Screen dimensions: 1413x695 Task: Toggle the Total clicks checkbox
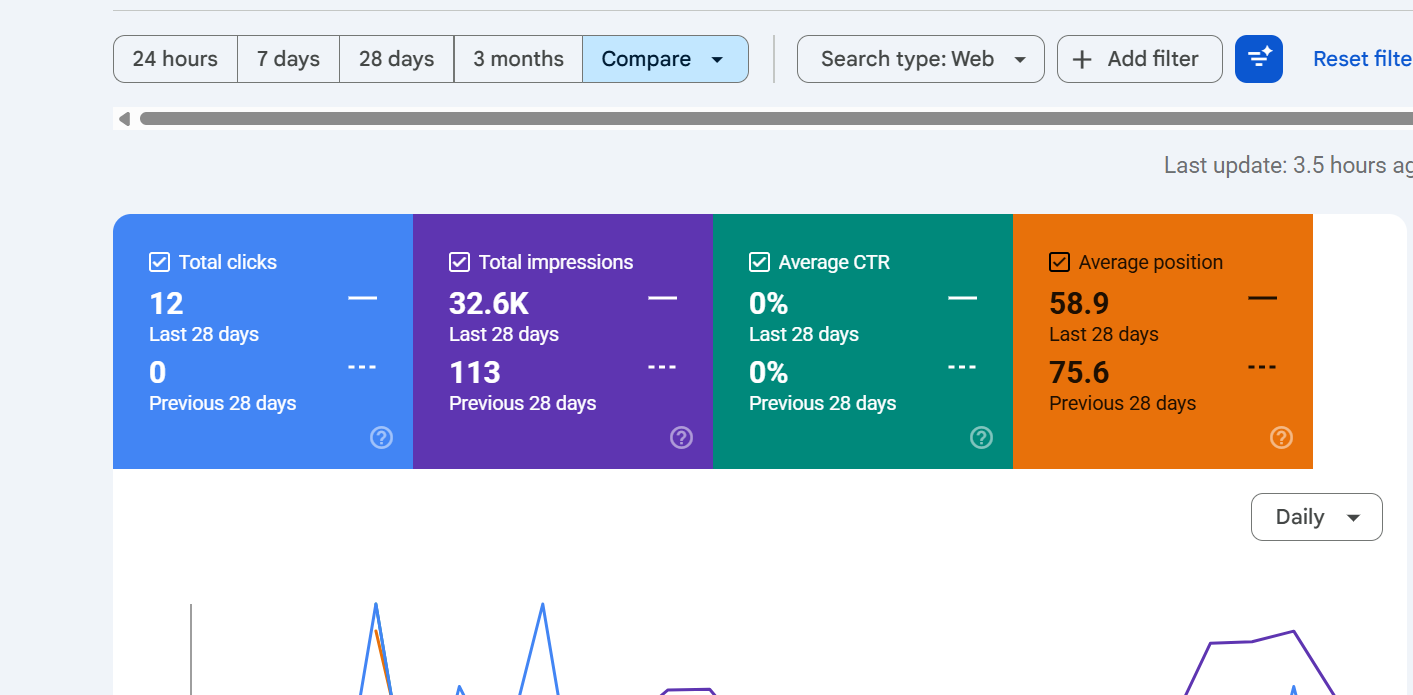point(159,262)
